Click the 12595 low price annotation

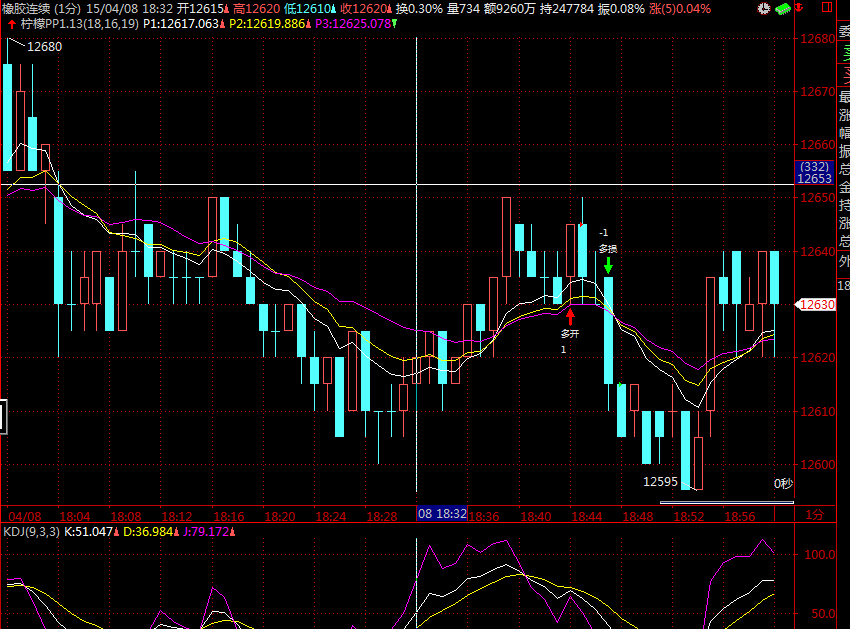(x=660, y=481)
